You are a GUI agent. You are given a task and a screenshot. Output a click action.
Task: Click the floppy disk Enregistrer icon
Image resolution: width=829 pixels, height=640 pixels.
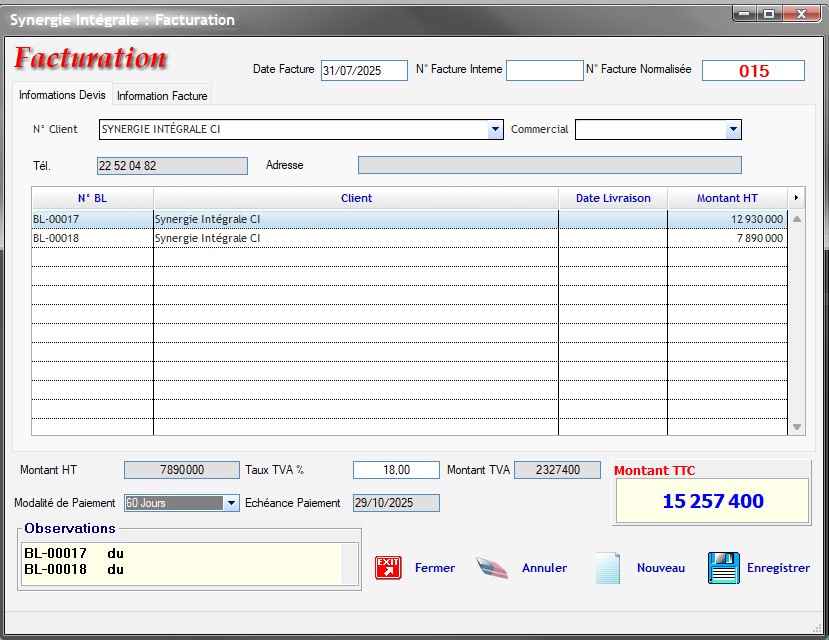(723, 568)
